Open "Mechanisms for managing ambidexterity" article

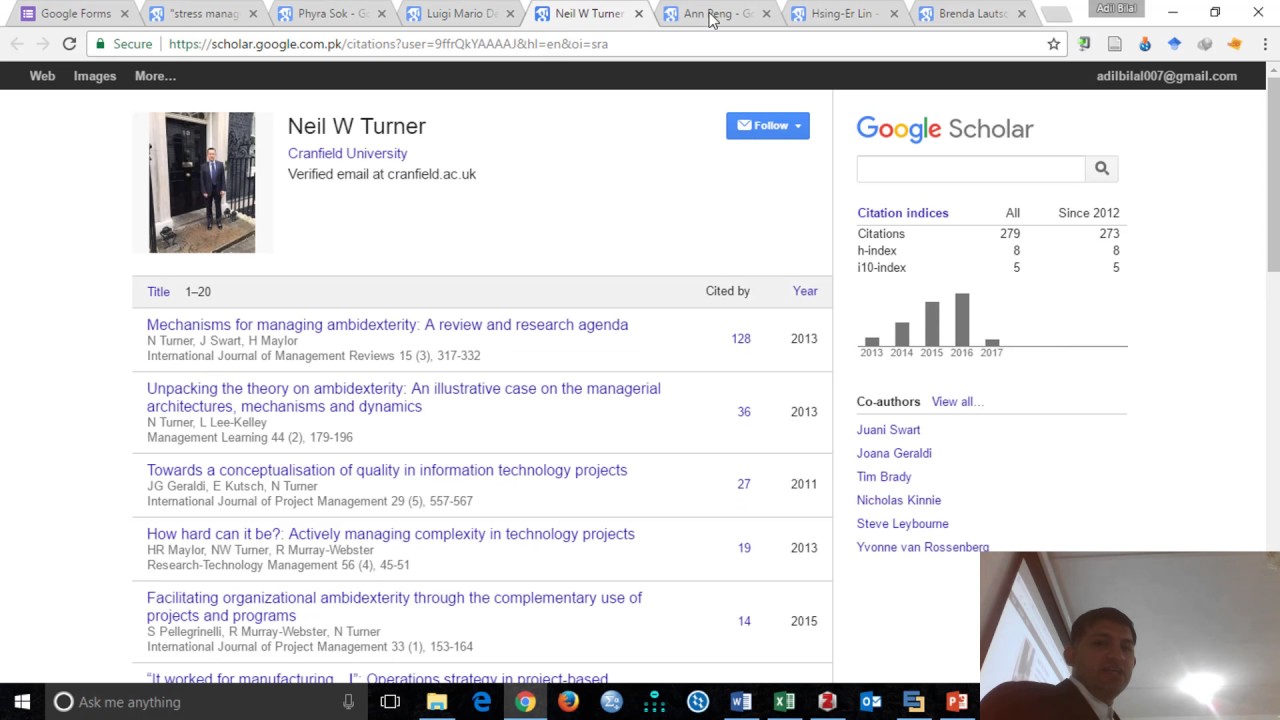coord(387,325)
